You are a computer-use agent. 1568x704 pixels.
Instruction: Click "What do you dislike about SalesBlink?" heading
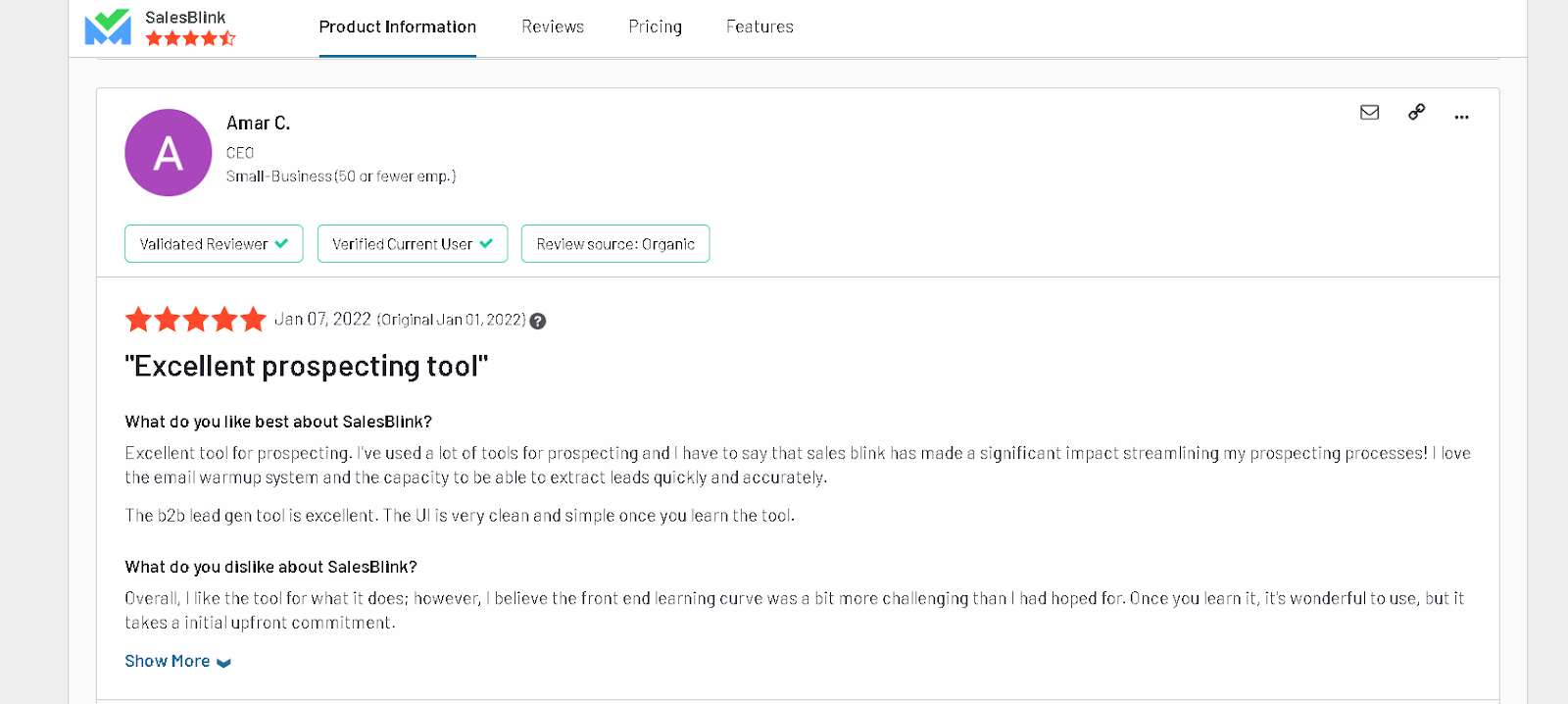(x=270, y=567)
